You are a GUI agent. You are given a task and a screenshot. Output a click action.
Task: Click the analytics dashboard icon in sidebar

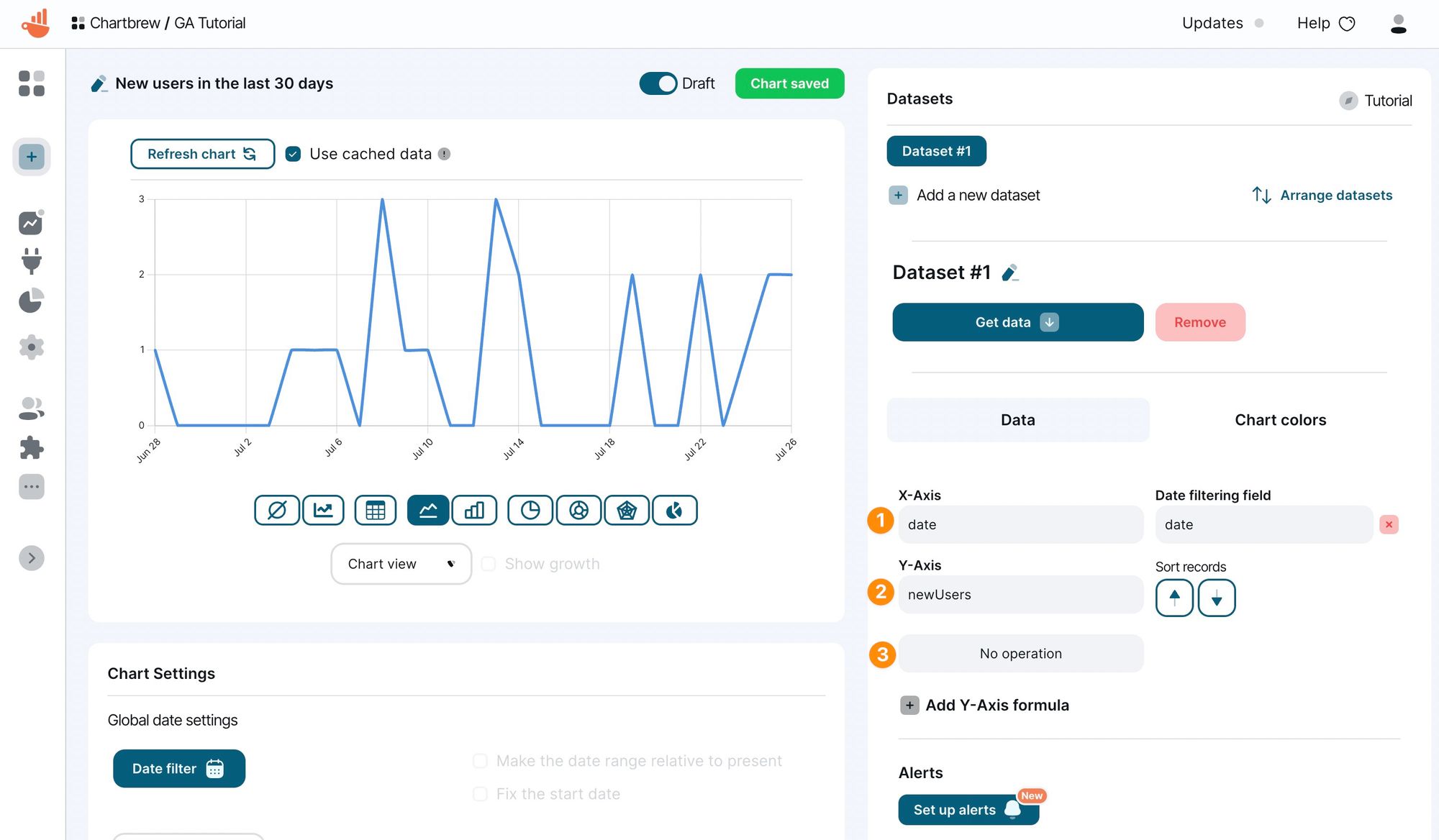coord(32,221)
